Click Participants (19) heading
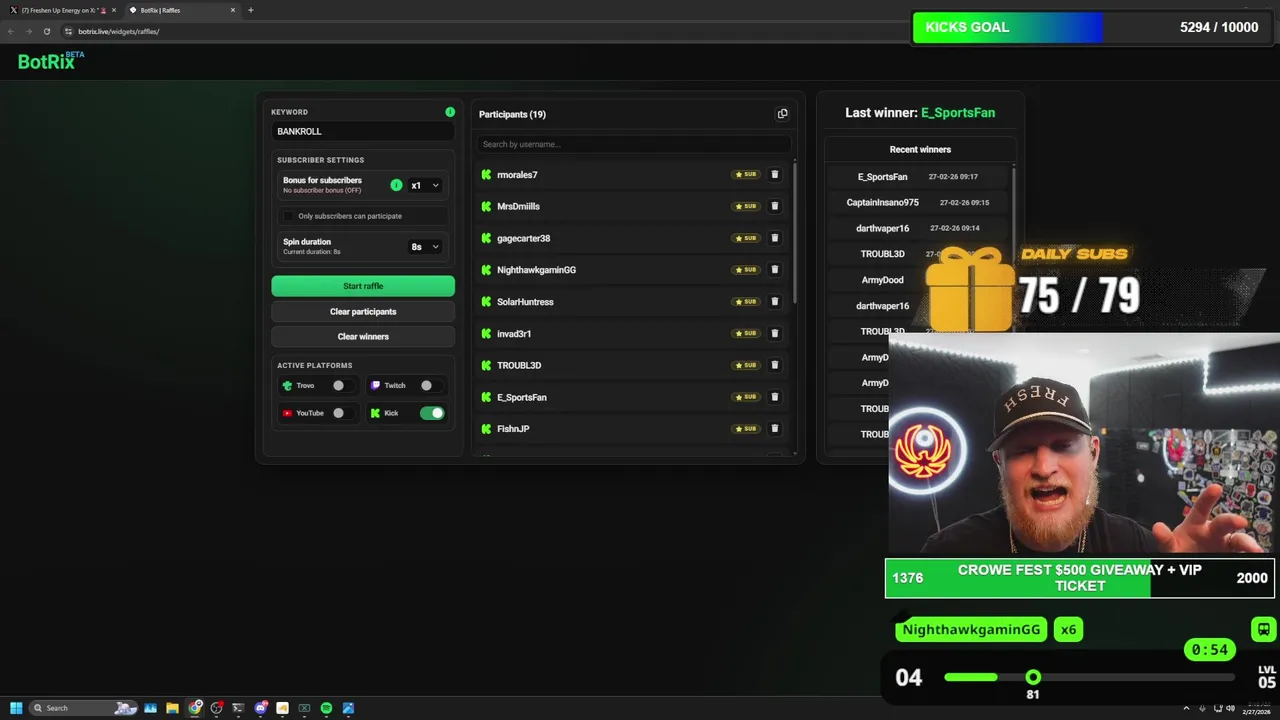The image size is (1280, 720). 512,114
